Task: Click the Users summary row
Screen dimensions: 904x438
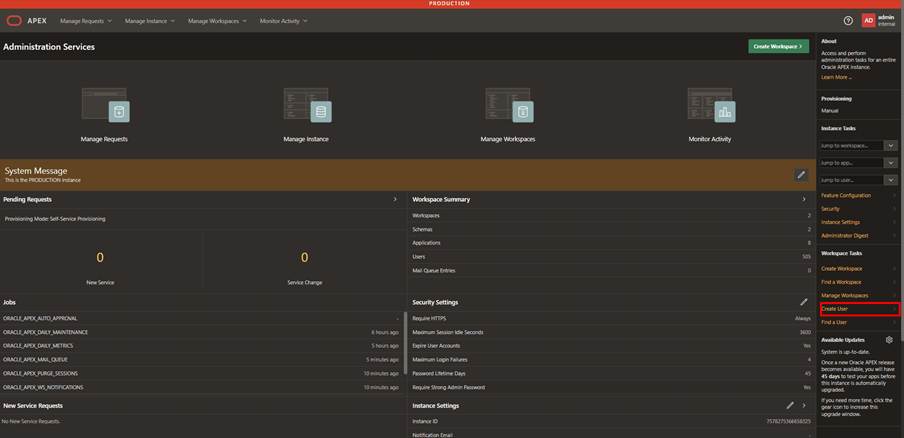Action: pyautogui.click(x=611, y=256)
